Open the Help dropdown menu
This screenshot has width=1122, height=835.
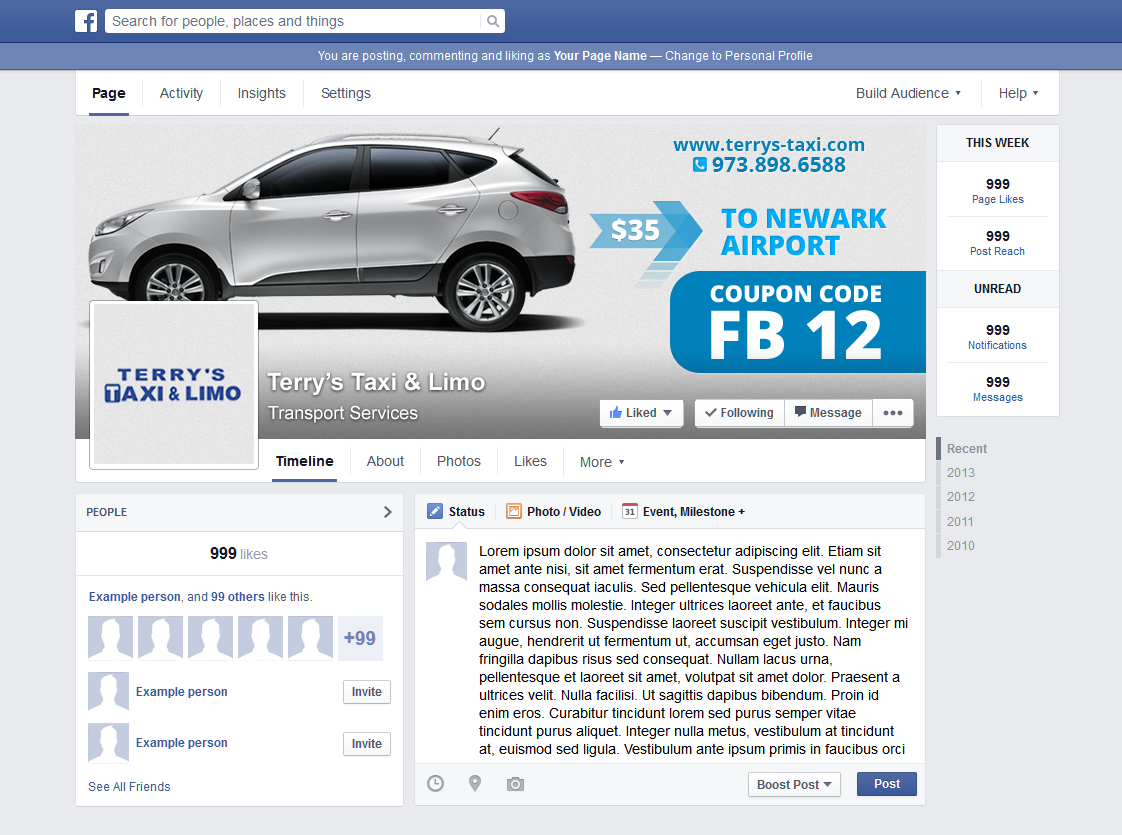coord(1018,93)
